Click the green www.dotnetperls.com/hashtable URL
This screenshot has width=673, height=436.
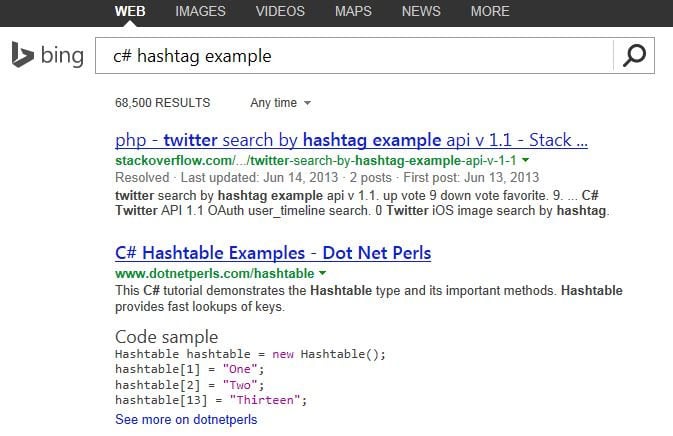[214, 273]
